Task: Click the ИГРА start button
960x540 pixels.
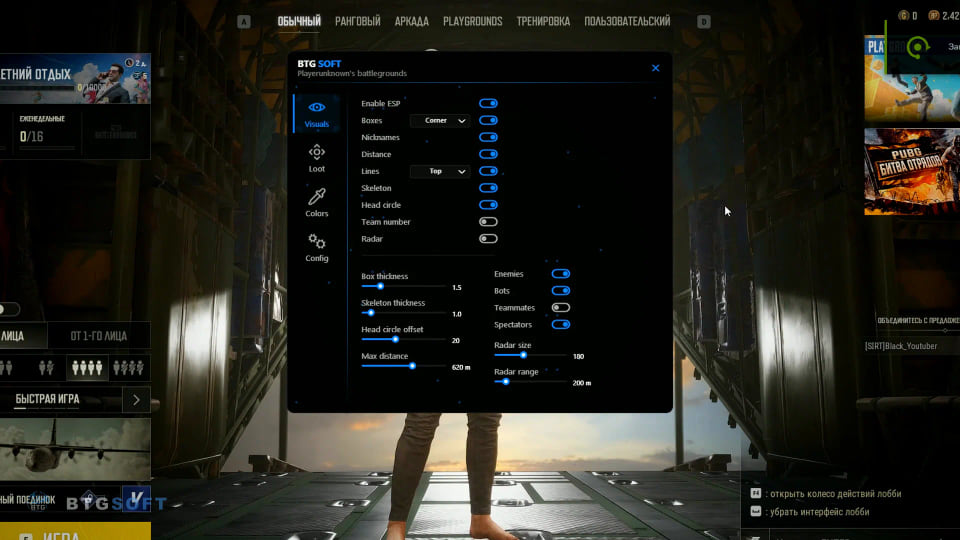Action: 75,531
